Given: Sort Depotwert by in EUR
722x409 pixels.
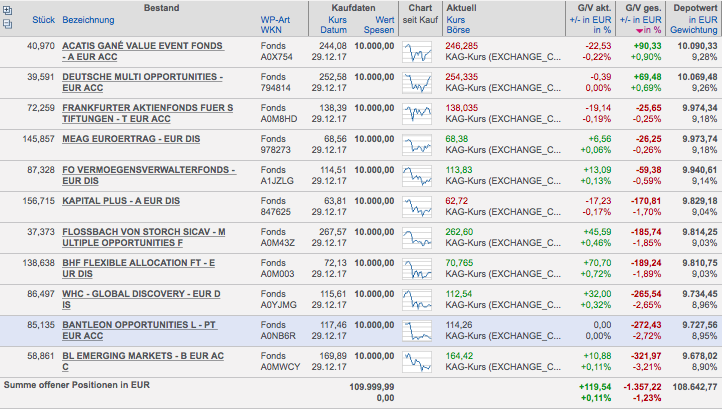Looking at the screenshot, I should point(703,20).
